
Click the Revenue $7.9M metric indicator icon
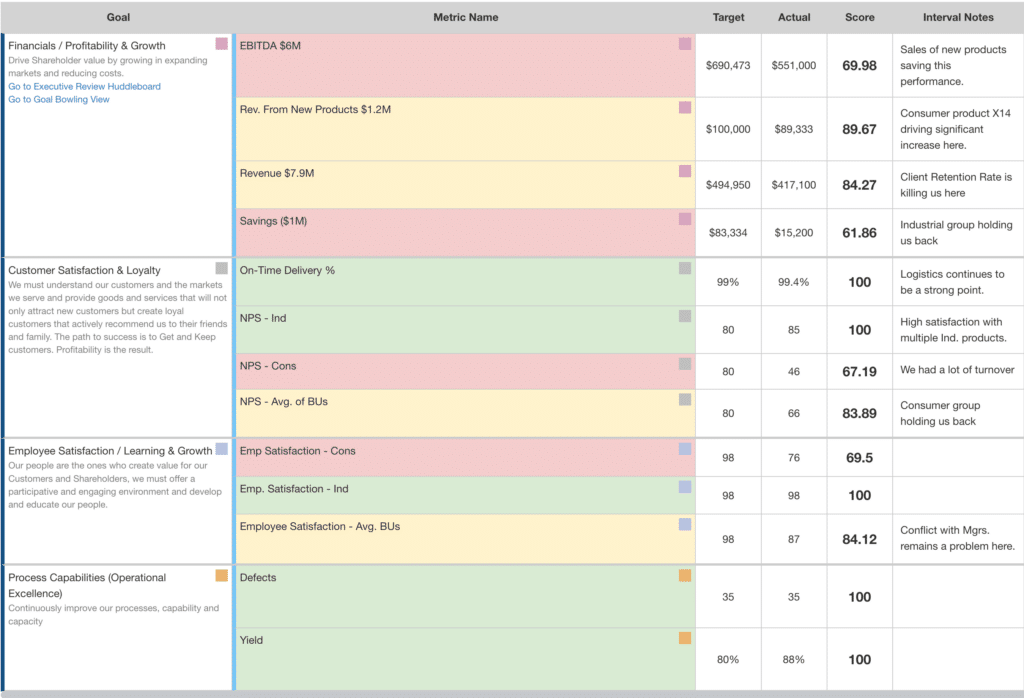685,171
